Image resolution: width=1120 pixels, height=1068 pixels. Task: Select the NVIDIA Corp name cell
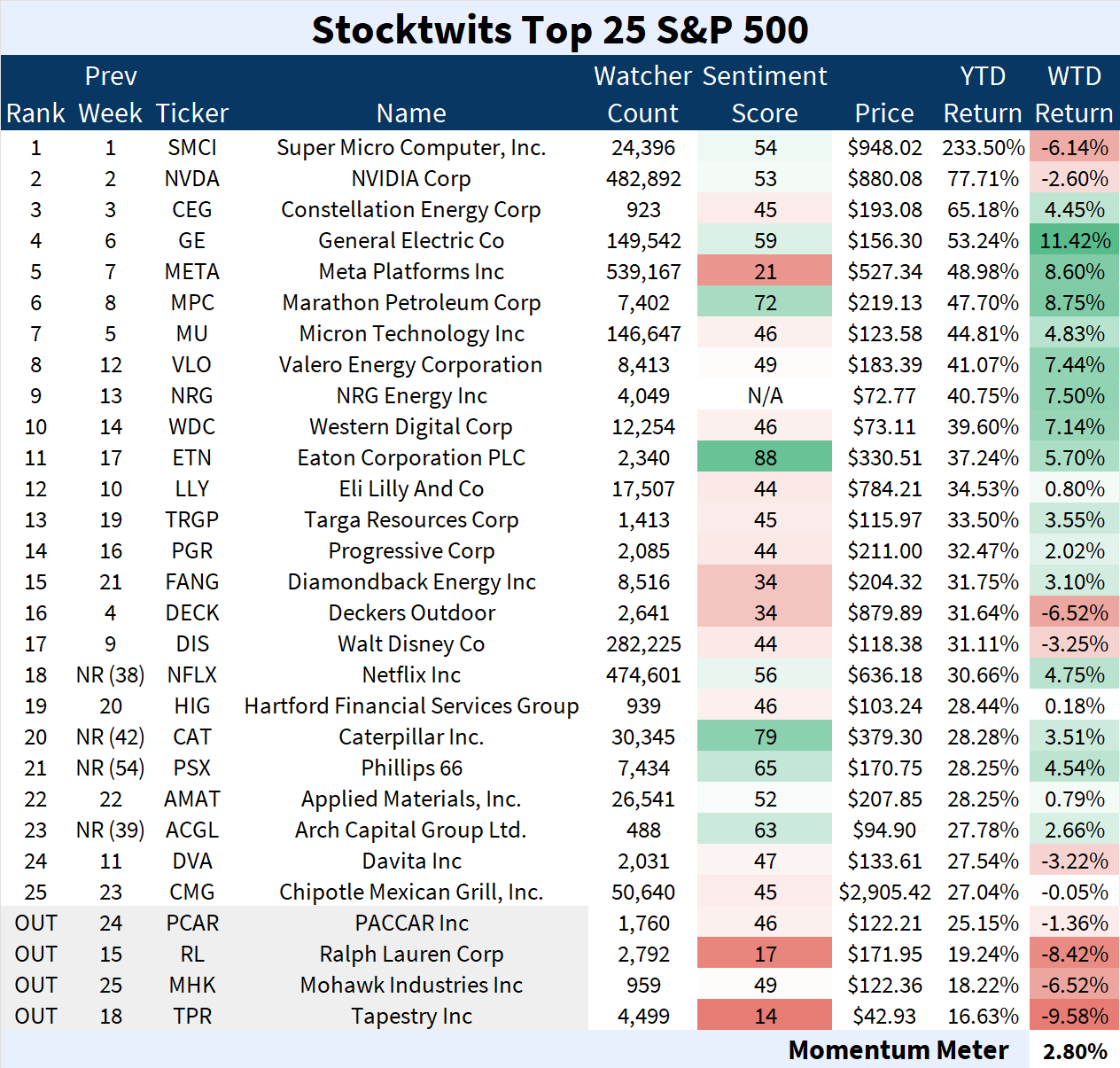point(411,178)
